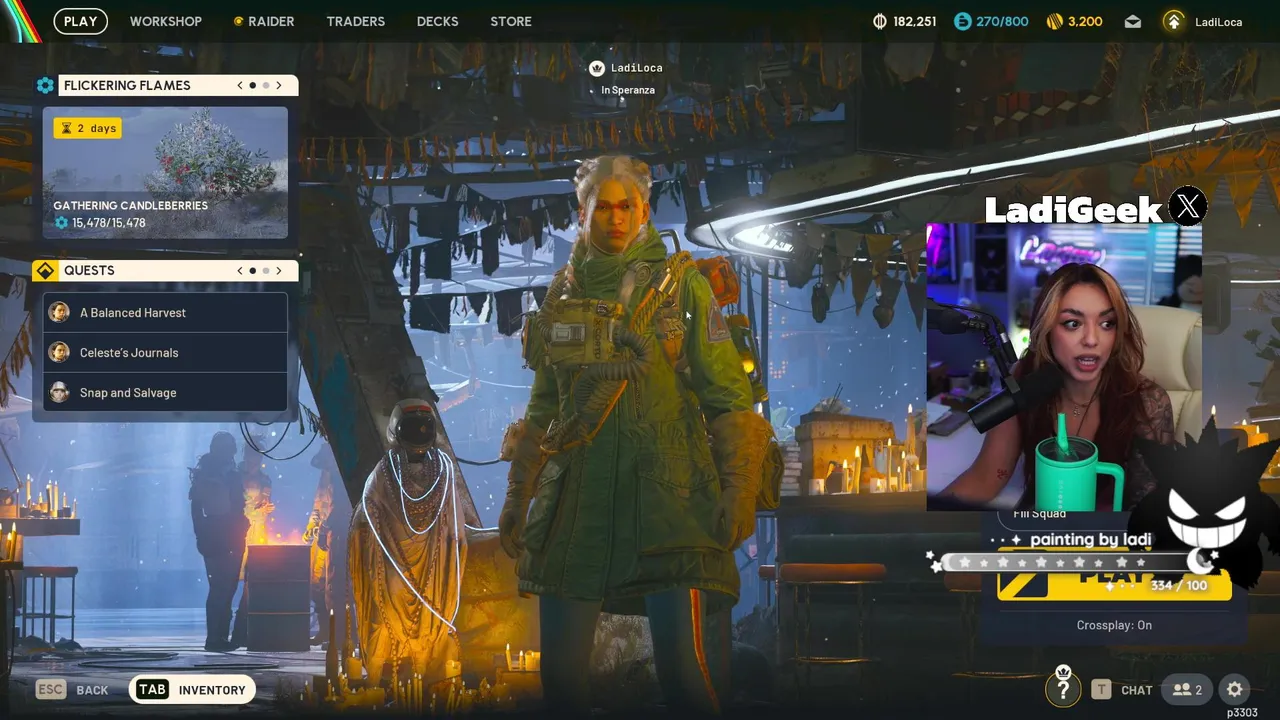1280x720 pixels.
Task: Click Snap and Salvage quest giver portrait
Action: 59,393
